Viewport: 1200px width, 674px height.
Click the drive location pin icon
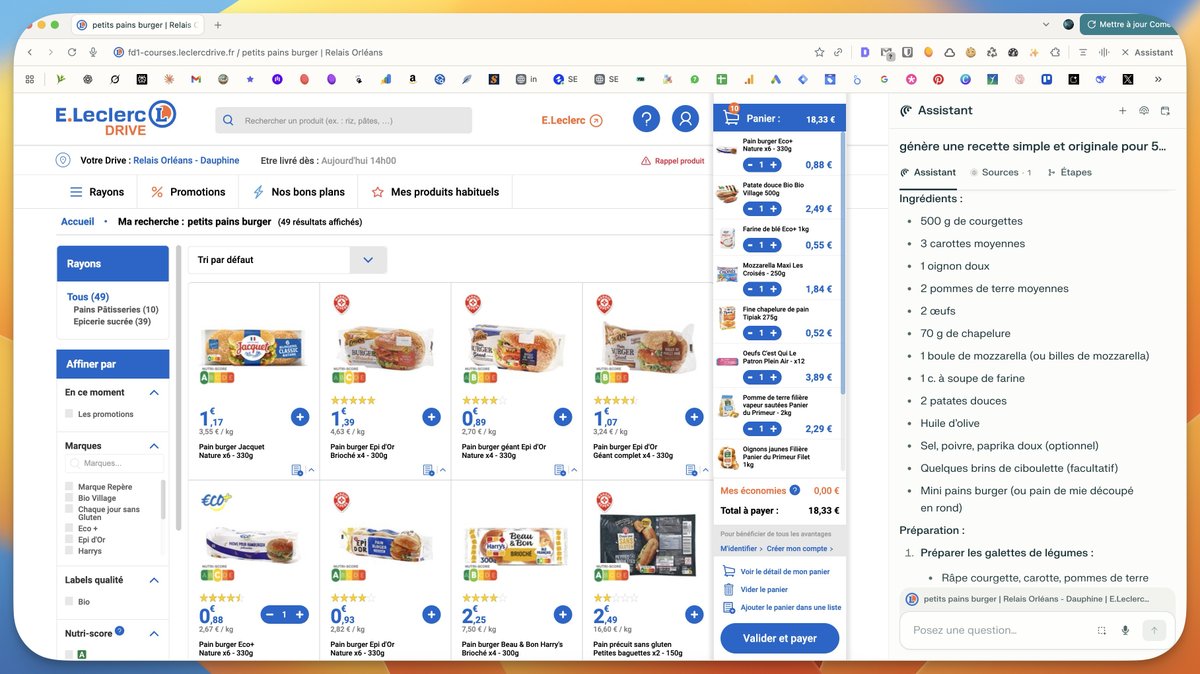tap(63, 160)
